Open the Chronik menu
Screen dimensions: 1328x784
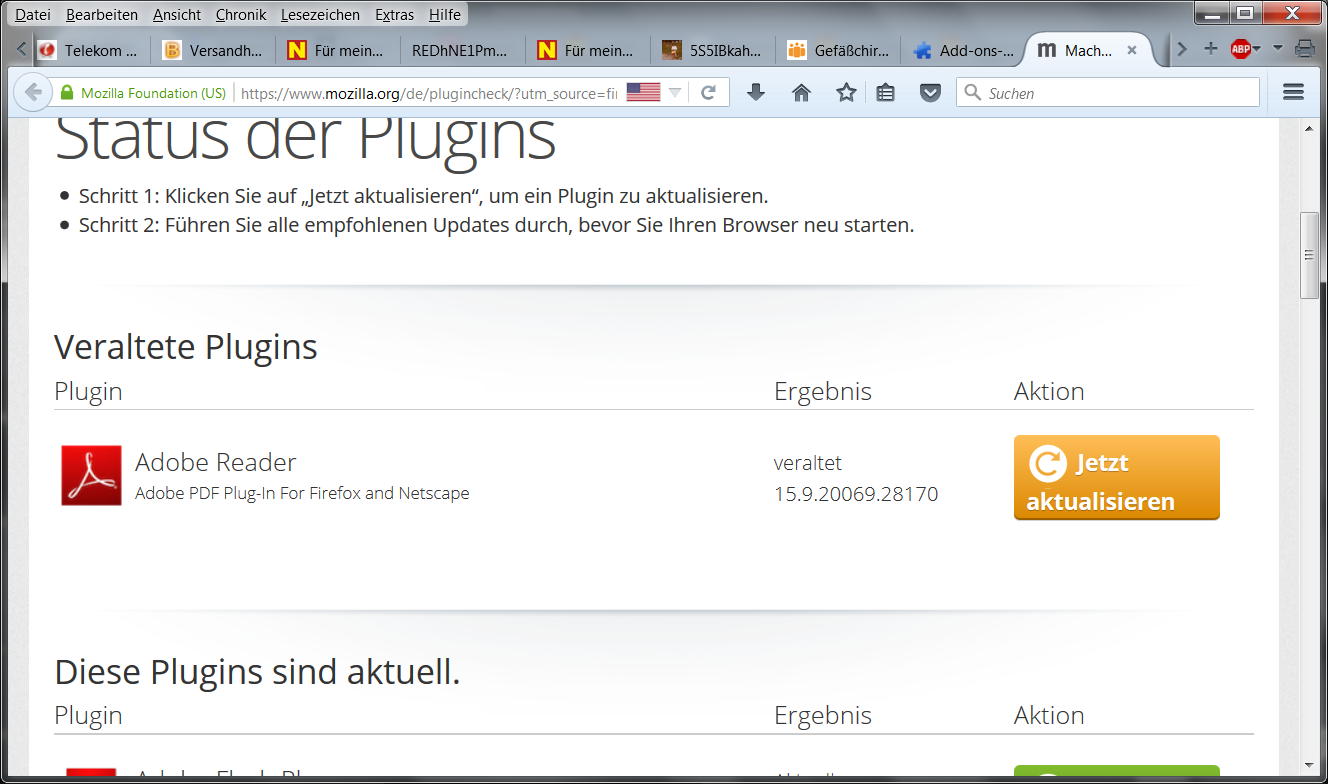coord(241,15)
